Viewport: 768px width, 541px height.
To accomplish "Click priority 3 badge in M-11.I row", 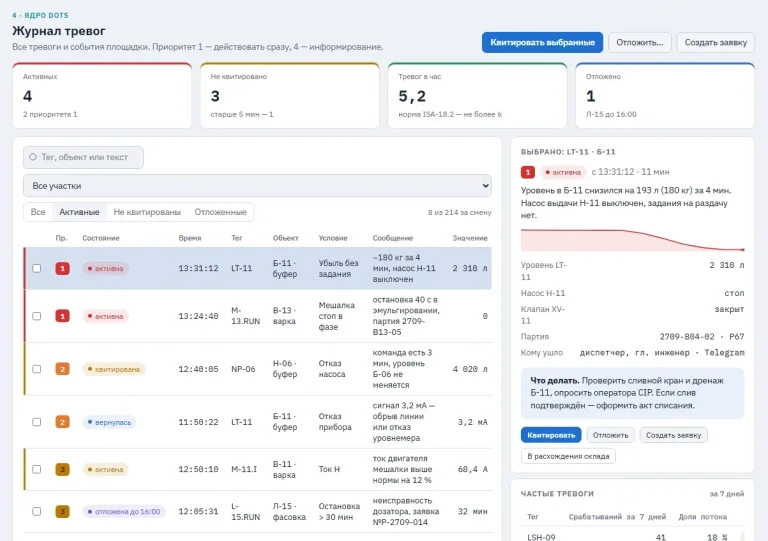I will (x=62, y=470).
